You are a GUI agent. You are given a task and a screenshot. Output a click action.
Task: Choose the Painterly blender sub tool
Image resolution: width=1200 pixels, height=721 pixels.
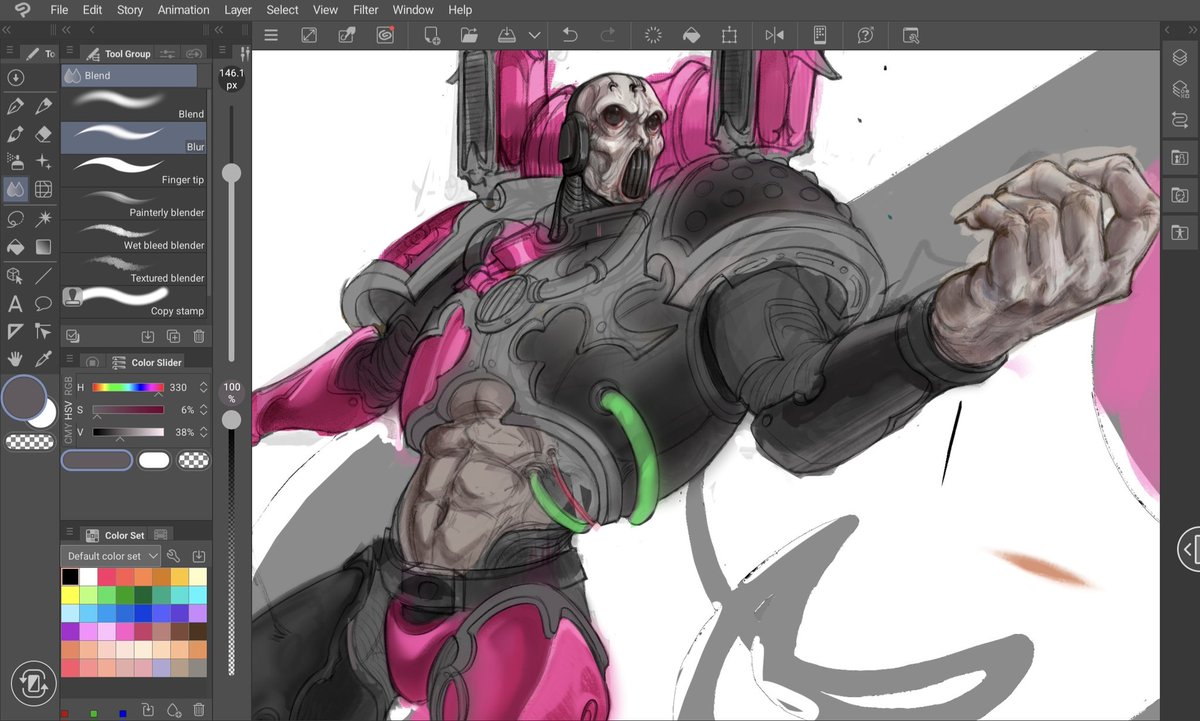(134, 202)
